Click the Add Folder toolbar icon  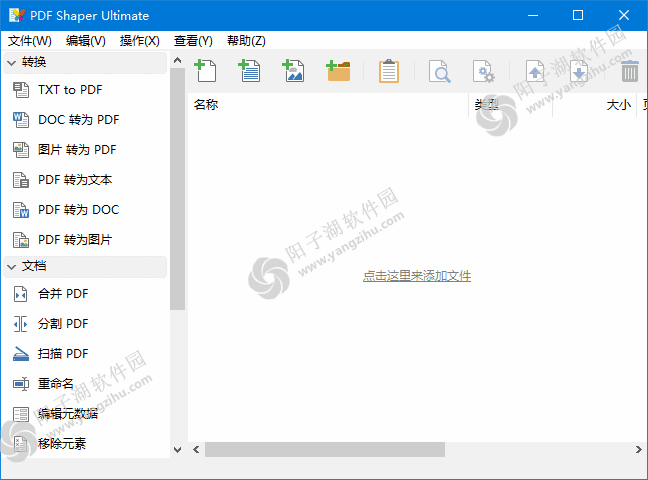pos(338,71)
